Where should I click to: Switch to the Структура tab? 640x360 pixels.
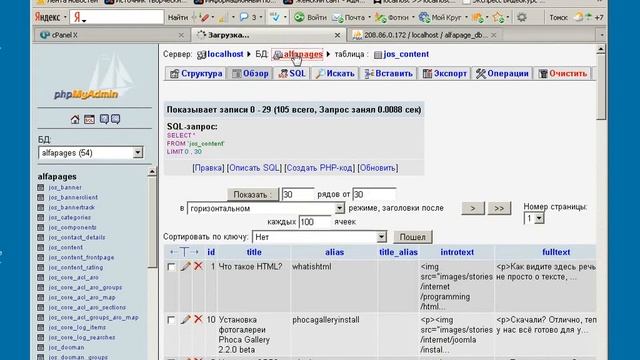pos(196,73)
